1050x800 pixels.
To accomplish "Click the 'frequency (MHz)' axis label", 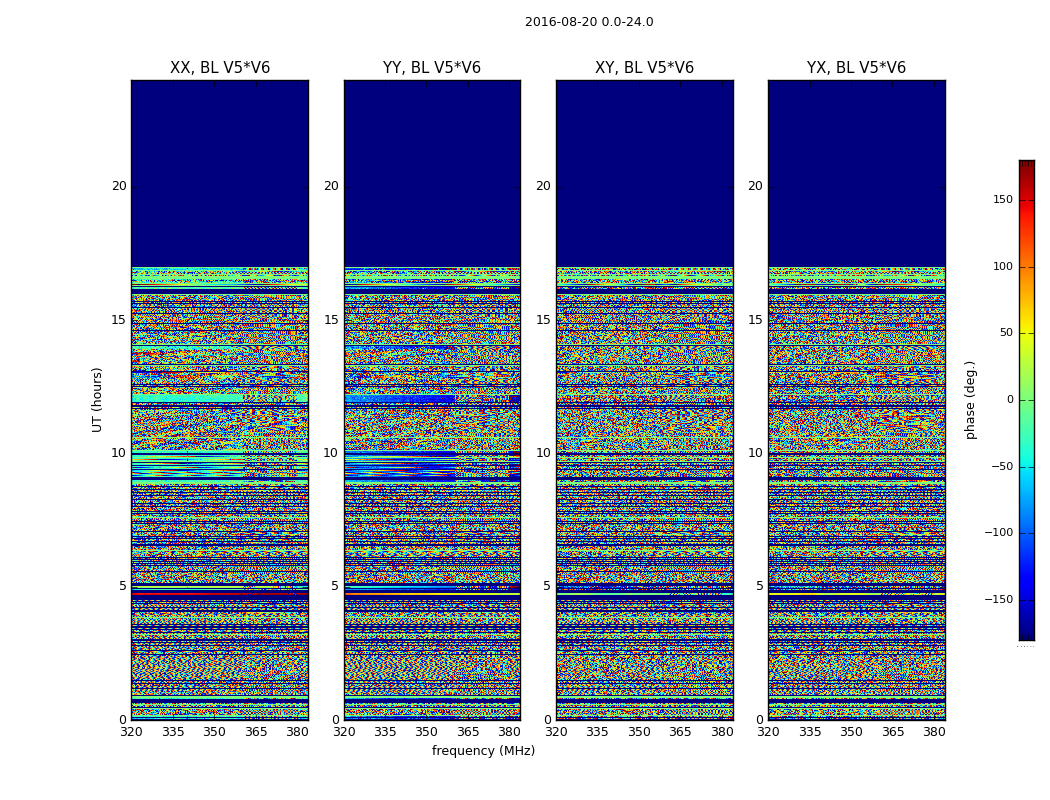I will click(483, 750).
